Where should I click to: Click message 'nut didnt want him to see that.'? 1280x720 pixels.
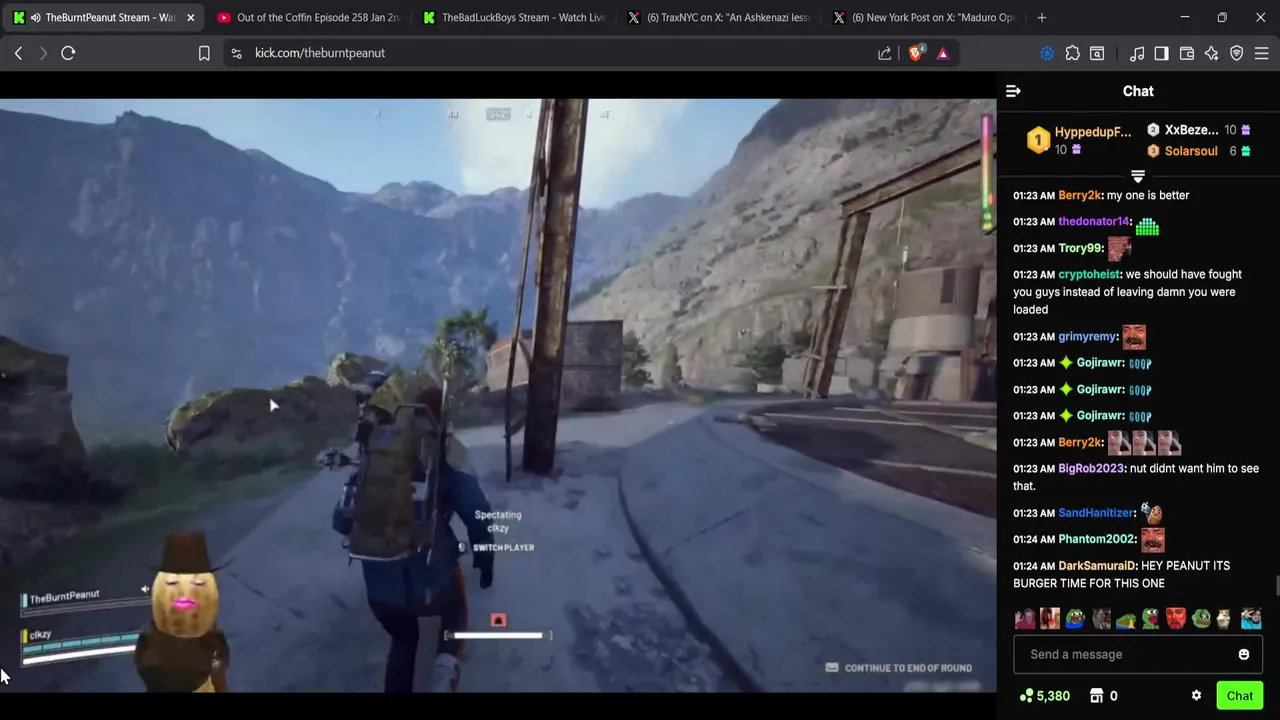point(1136,477)
